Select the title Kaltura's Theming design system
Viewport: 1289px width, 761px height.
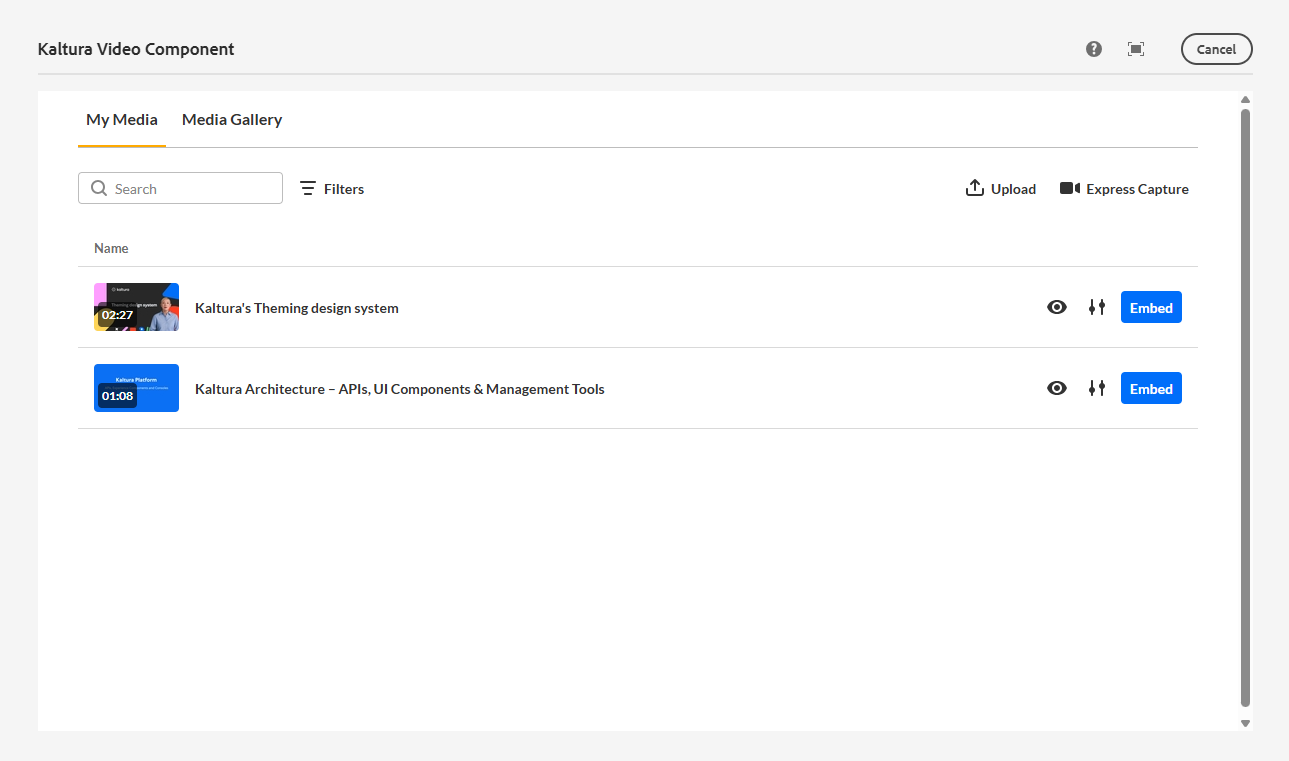point(297,308)
